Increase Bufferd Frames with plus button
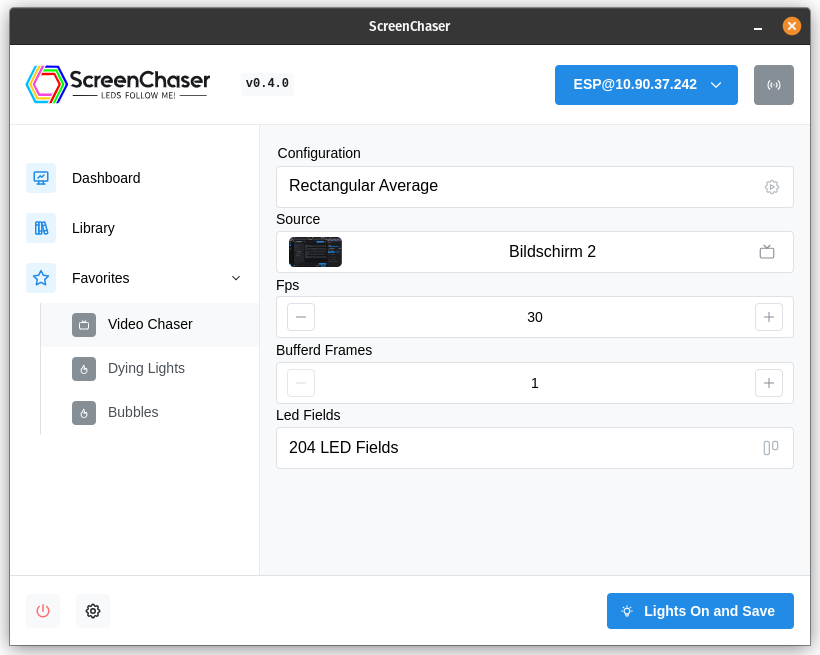This screenshot has width=820, height=655. [x=768, y=383]
